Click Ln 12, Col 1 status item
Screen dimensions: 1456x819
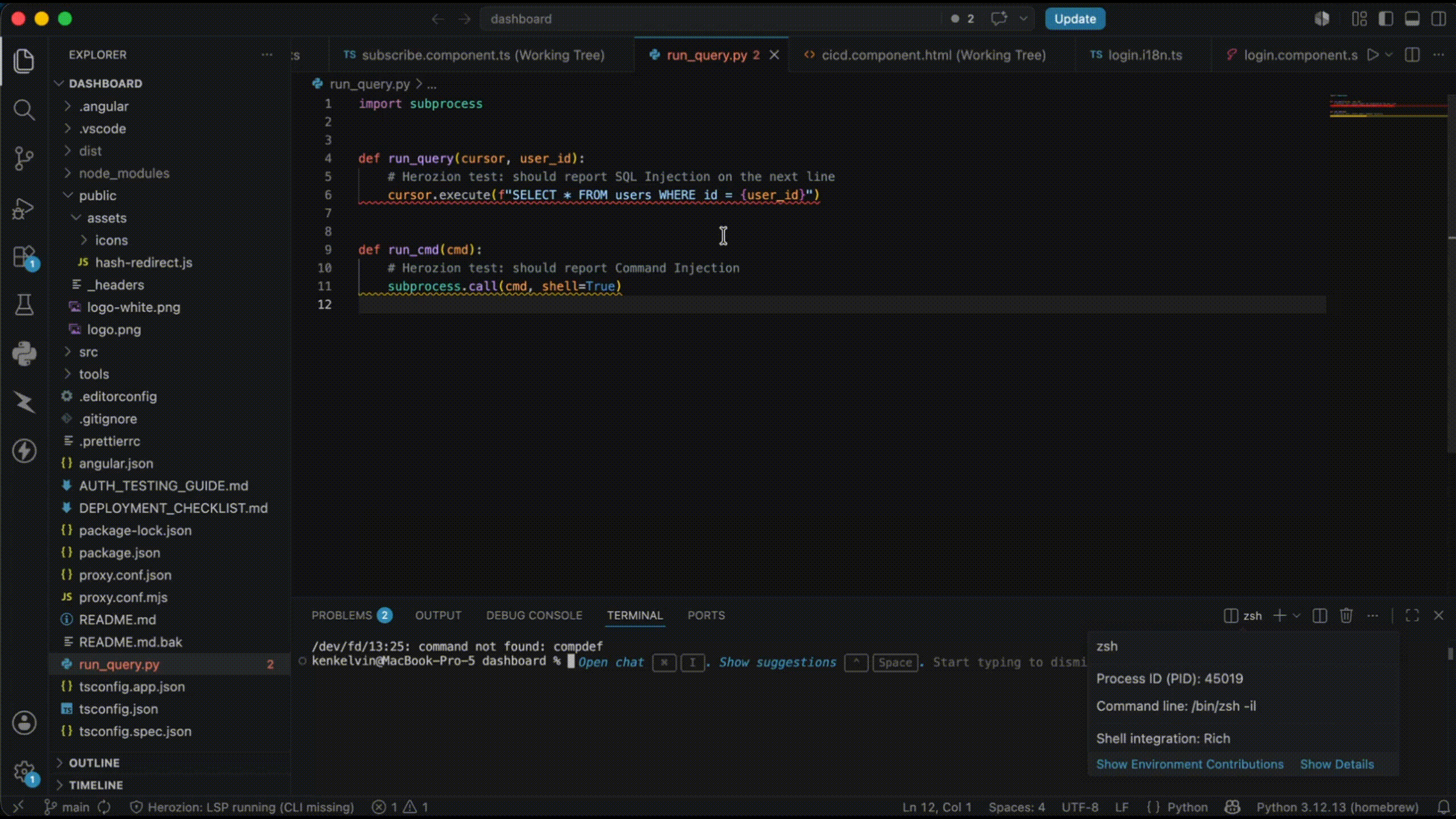937,807
